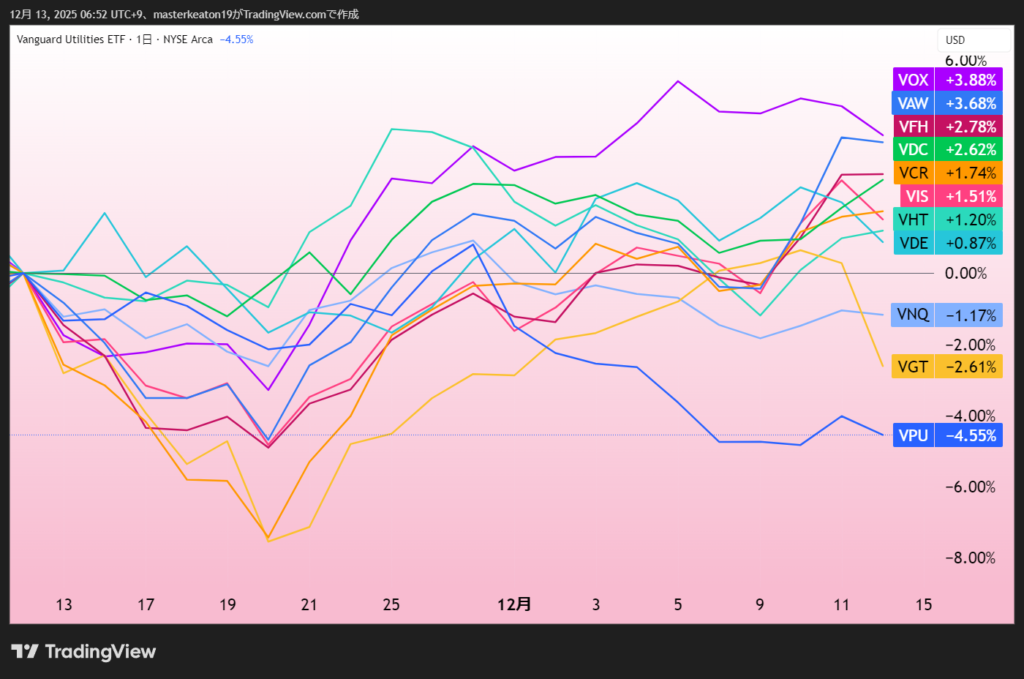Click the TradingView wordmark text

101,651
